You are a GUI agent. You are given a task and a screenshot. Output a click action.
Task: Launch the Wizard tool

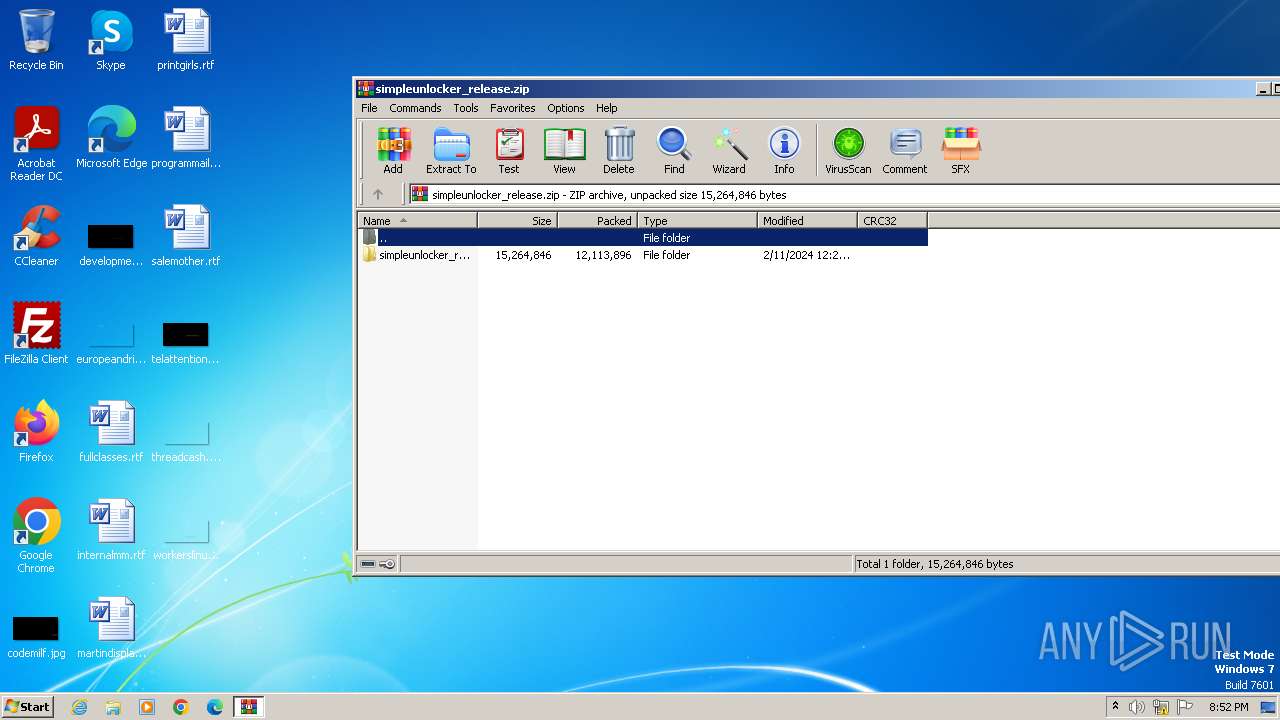pyautogui.click(x=729, y=150)
